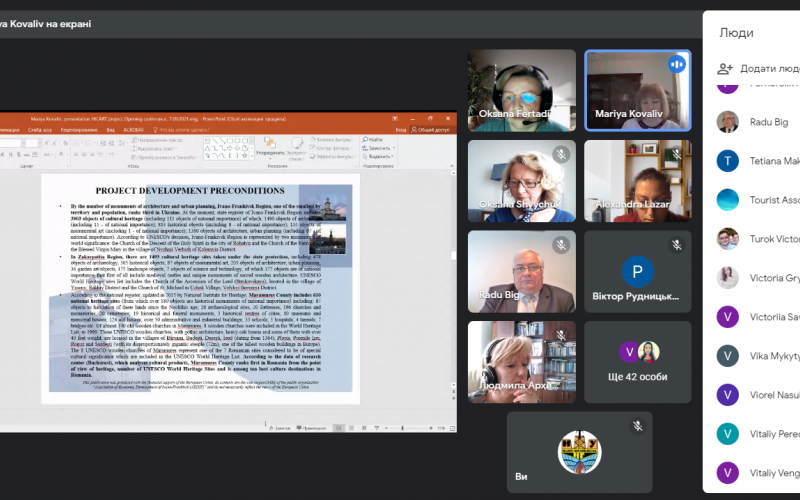Toggle Заметки notes pane in PowerPoint status bar

click(280, 428)
